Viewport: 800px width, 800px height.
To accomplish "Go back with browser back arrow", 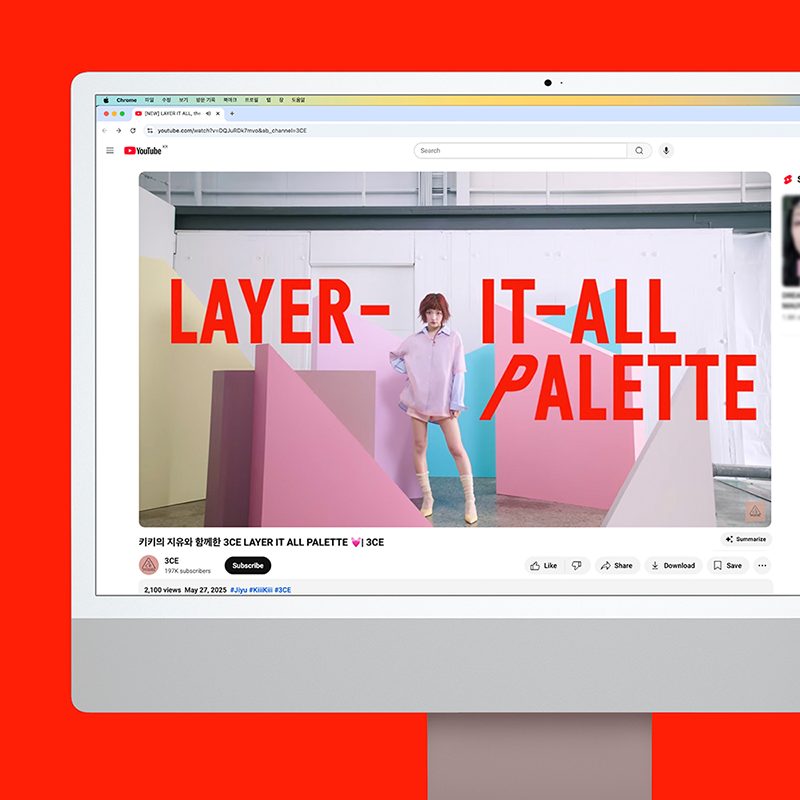I will (x=105, y=131).
